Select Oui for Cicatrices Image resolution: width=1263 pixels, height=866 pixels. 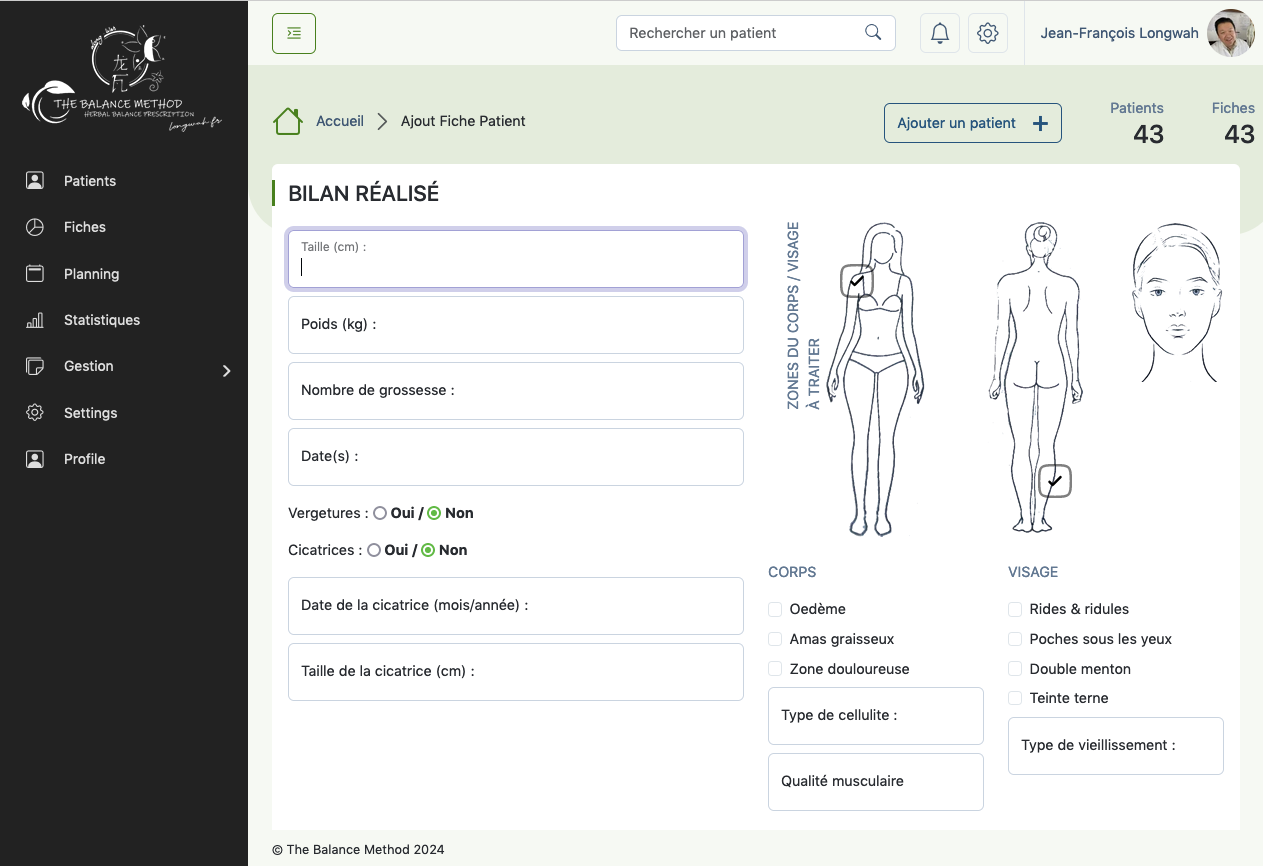click(374, 550)
